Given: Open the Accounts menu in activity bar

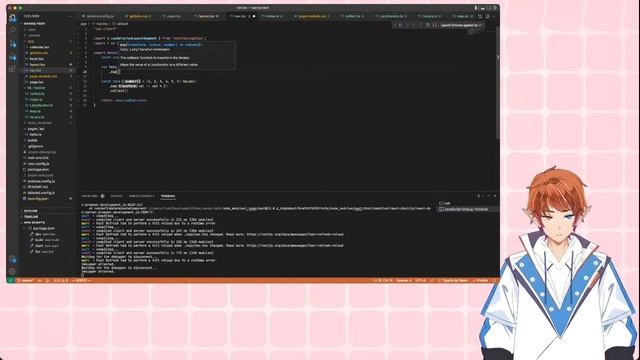Looking at the screenshot, I should tap(12, 260).
